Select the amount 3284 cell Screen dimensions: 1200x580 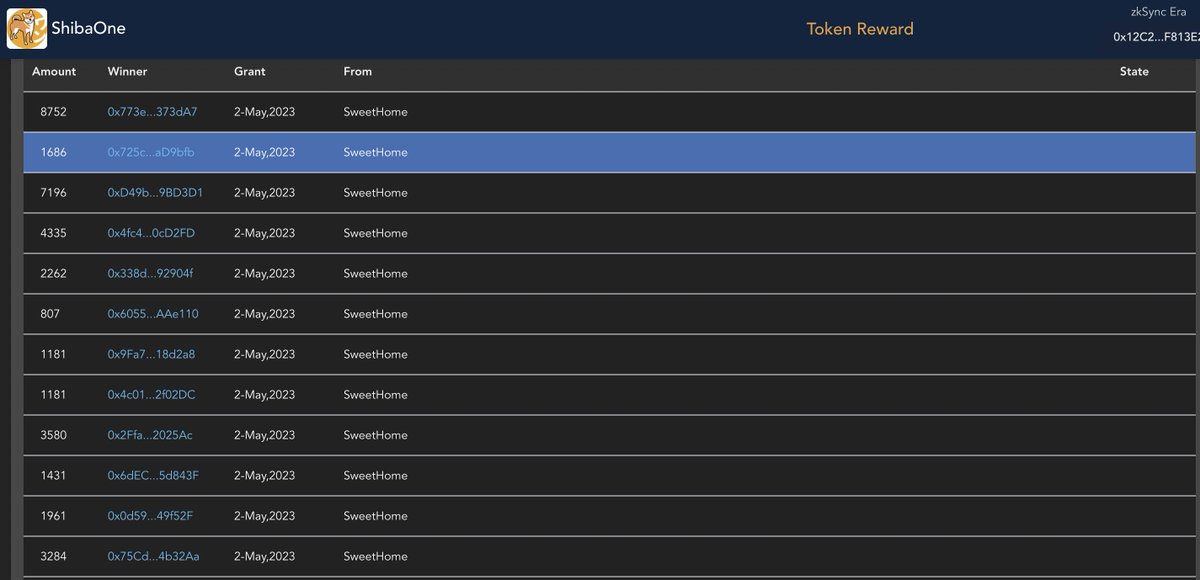[x=53, y=556]
